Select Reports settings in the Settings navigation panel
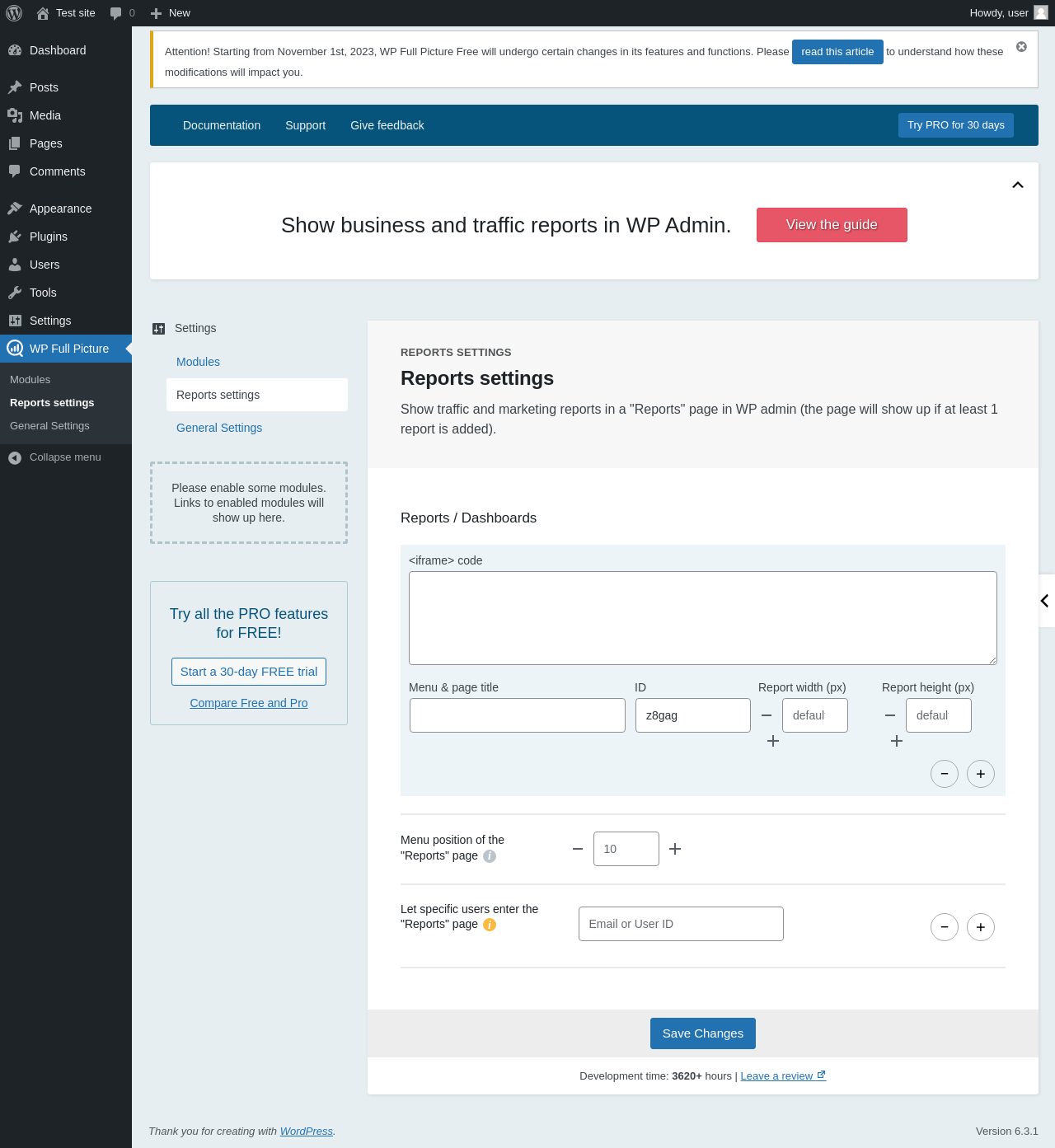 (x=257, y=395)
